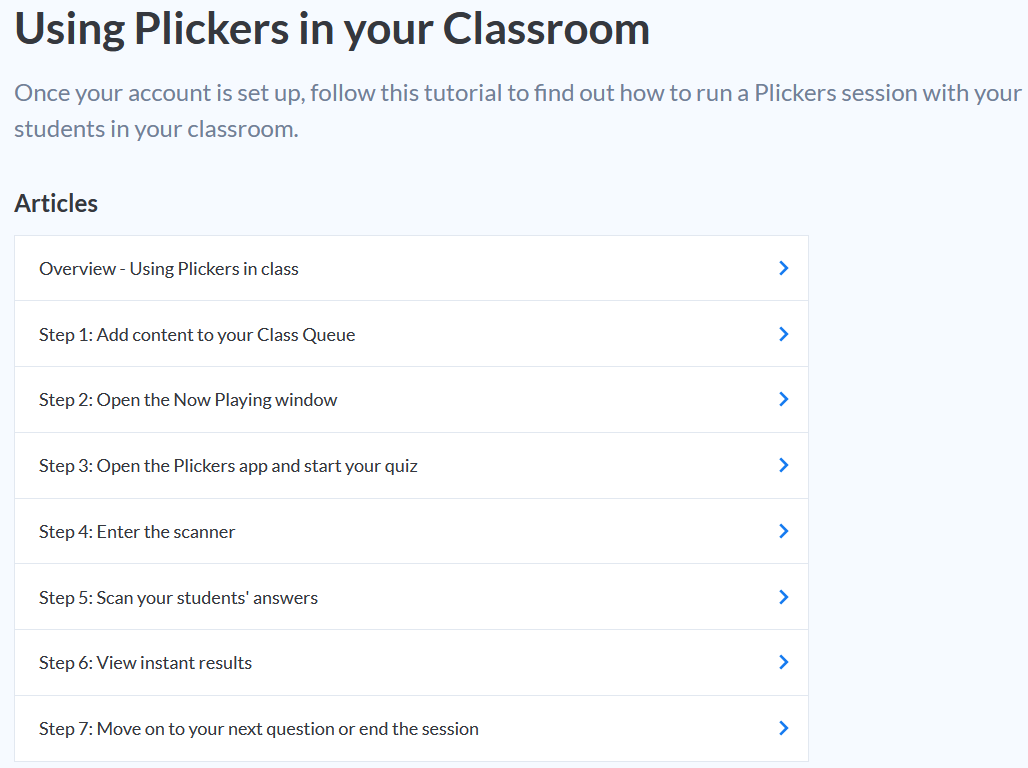Select the Step 4: Enter the scanner article
The height and width of the screenshot is (768, 1028).
click(137, 532)
